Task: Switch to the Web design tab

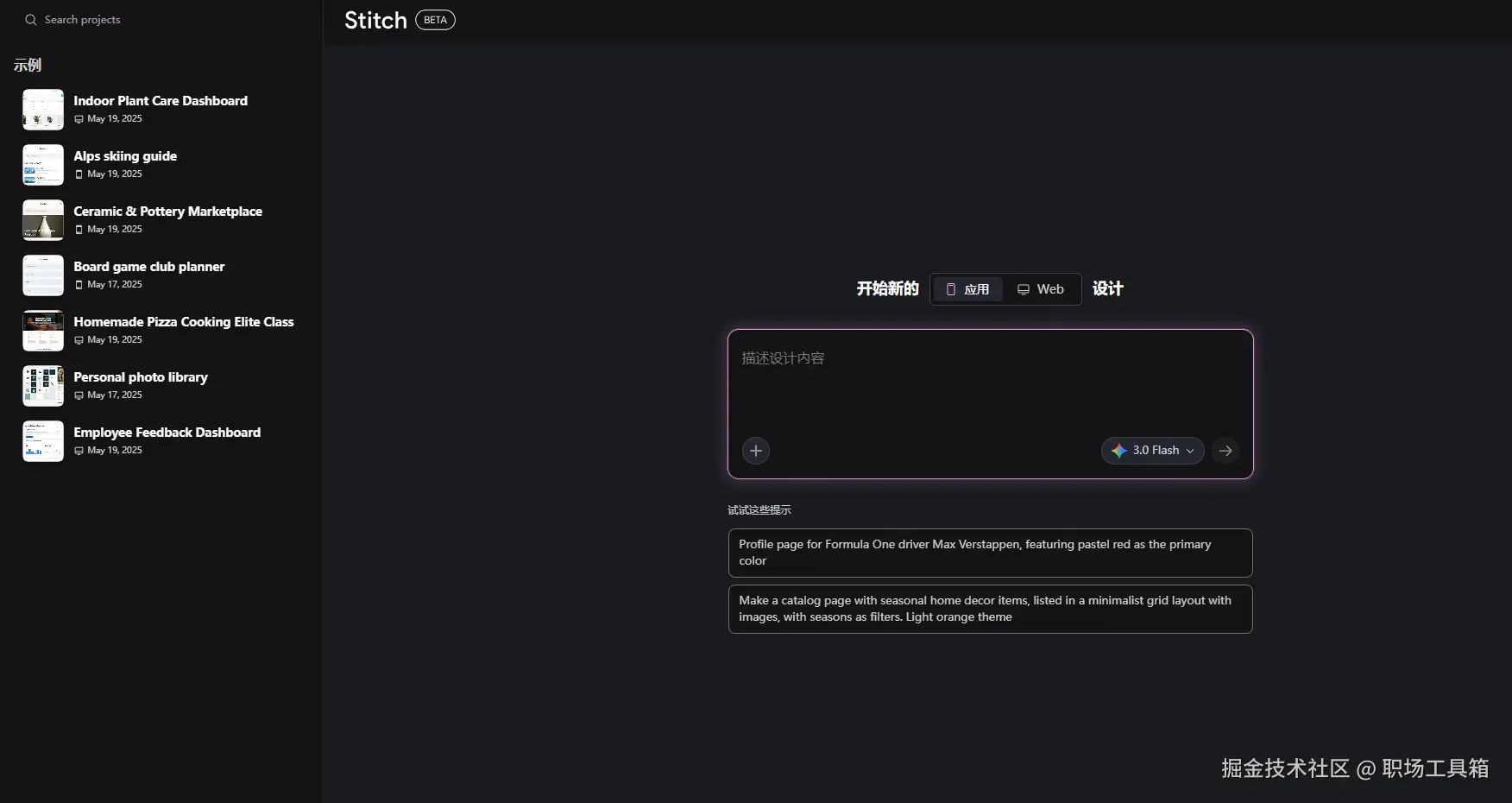Action: (1041, 289)
